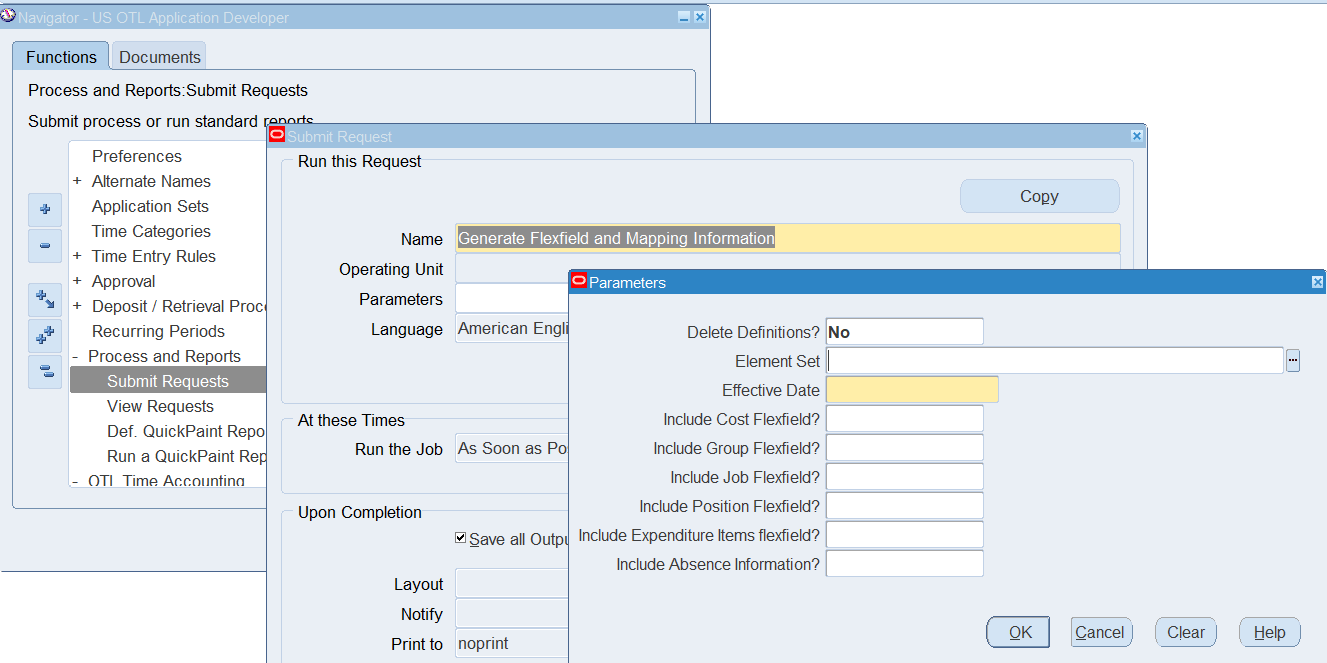The image size is (1327, 663).
Task: Expand the Time Entry Rules node
Action: 77,256
